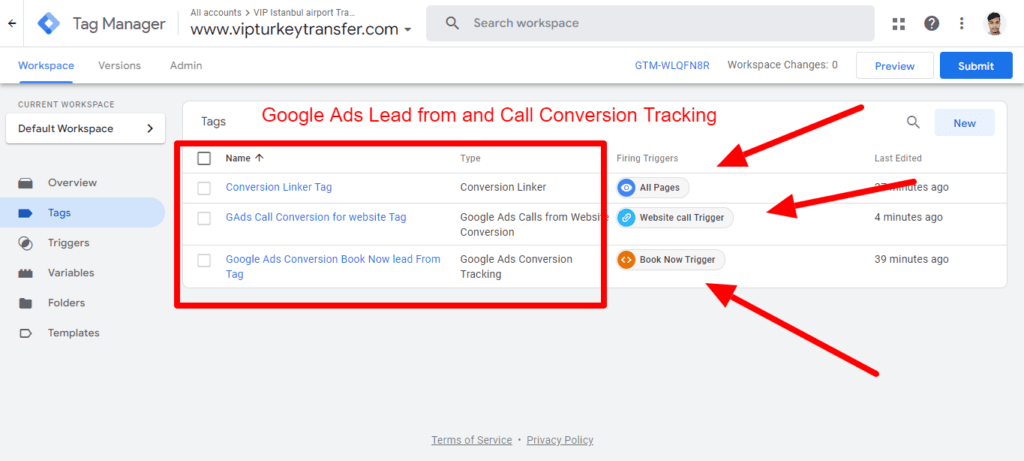The width and height of the screenshot is (1024, 461).
Task: Click the Type column header
Action: click(470, 158)
